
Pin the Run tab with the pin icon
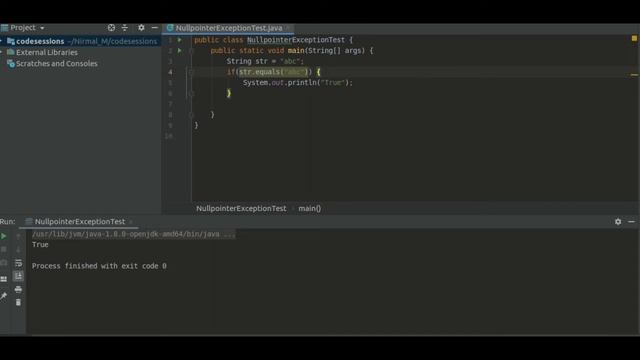click(4, 296)
